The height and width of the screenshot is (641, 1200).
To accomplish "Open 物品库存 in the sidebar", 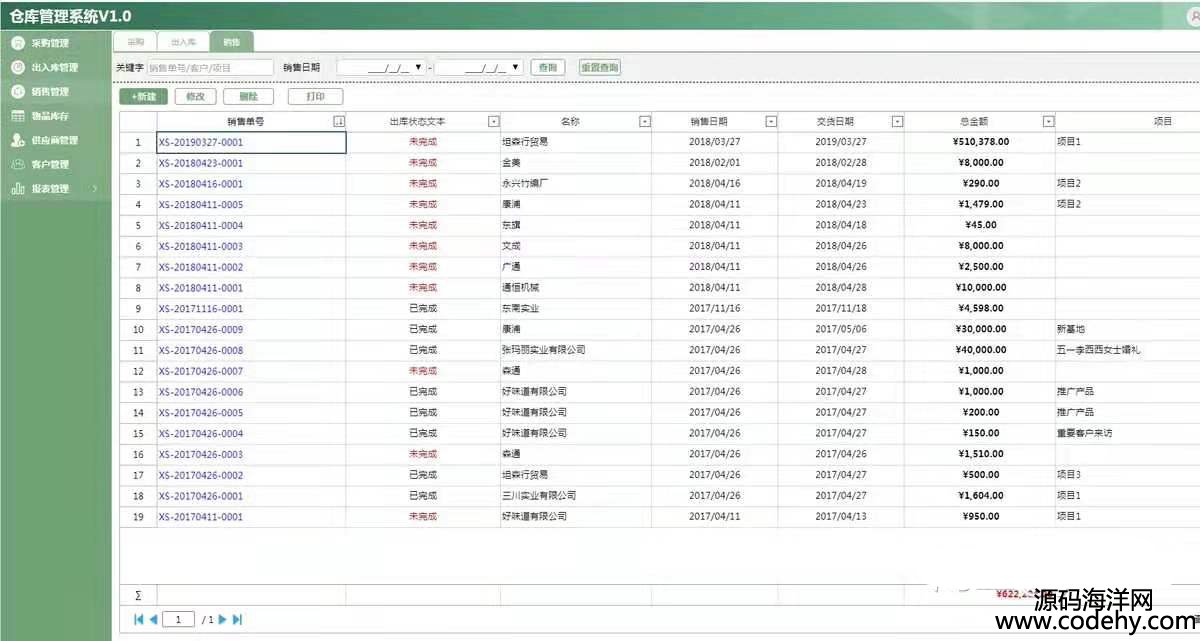I will tap(49, 116).
